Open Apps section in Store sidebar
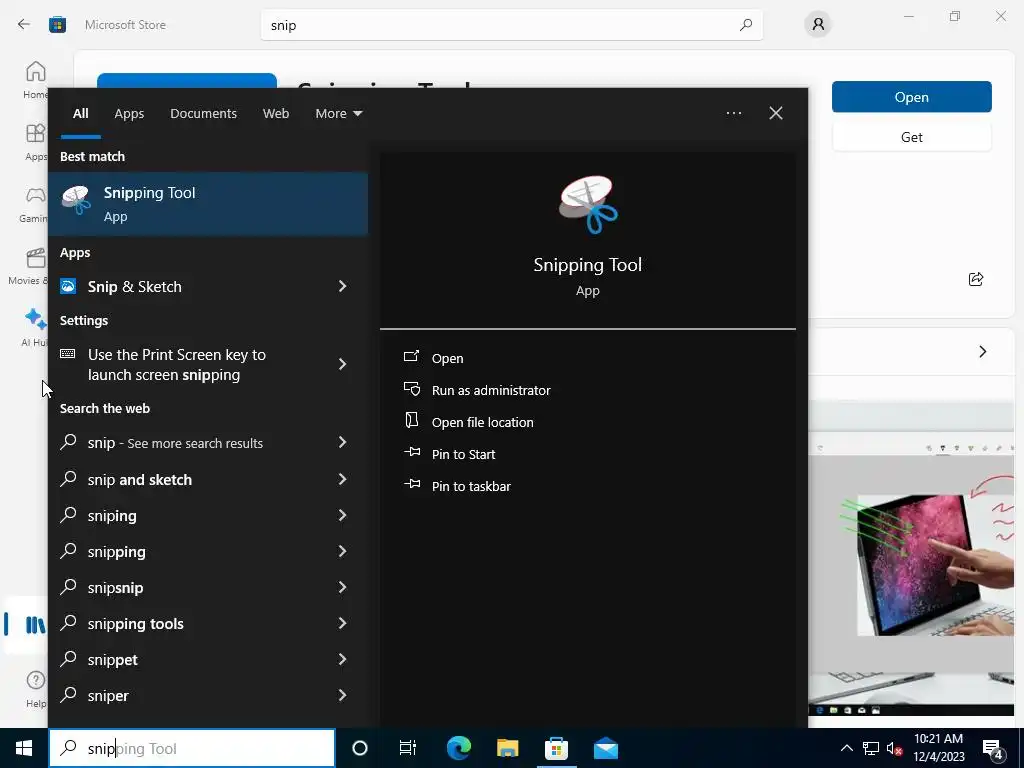This screenshot has width=1024, height=768. coord(35,142)
